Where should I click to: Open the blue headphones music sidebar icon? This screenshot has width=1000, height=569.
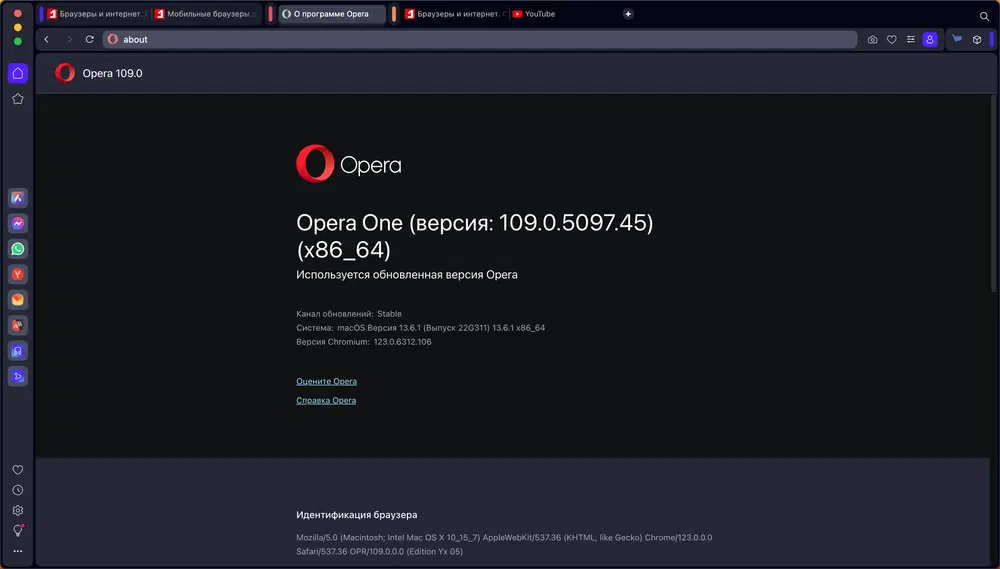pos(18,351)
